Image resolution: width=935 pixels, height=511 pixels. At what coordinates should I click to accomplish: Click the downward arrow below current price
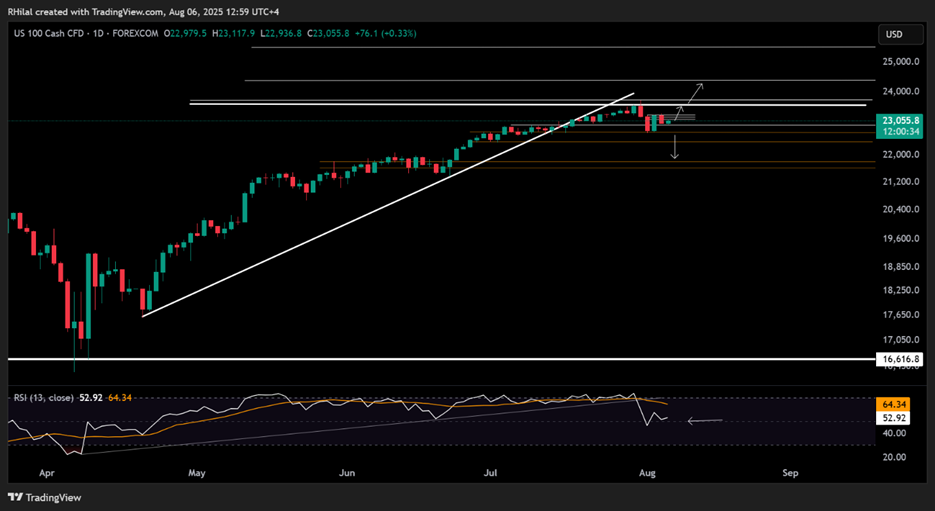pos(675,147)
